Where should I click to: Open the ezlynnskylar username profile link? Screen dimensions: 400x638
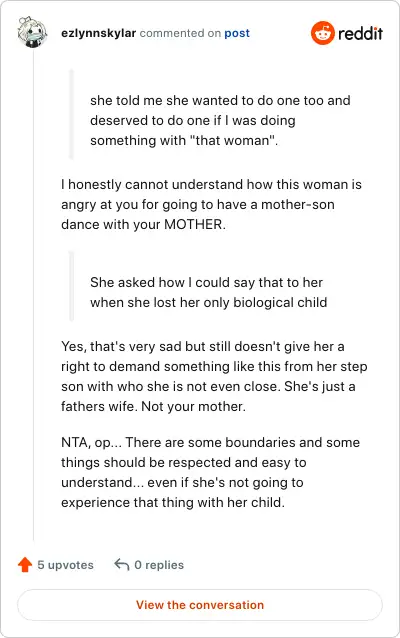coord(98,33)
